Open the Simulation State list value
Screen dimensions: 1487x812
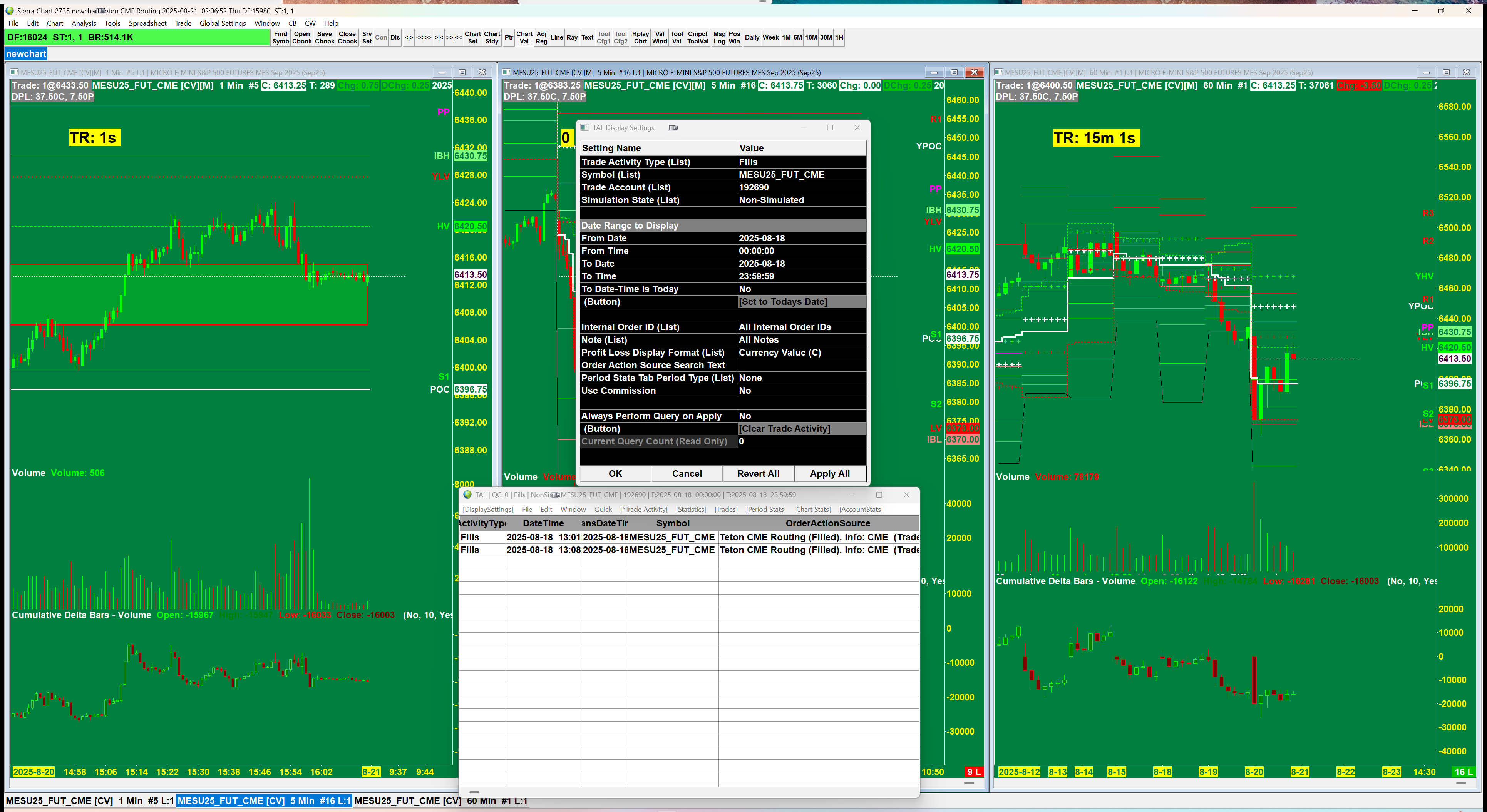click(802, 200)
